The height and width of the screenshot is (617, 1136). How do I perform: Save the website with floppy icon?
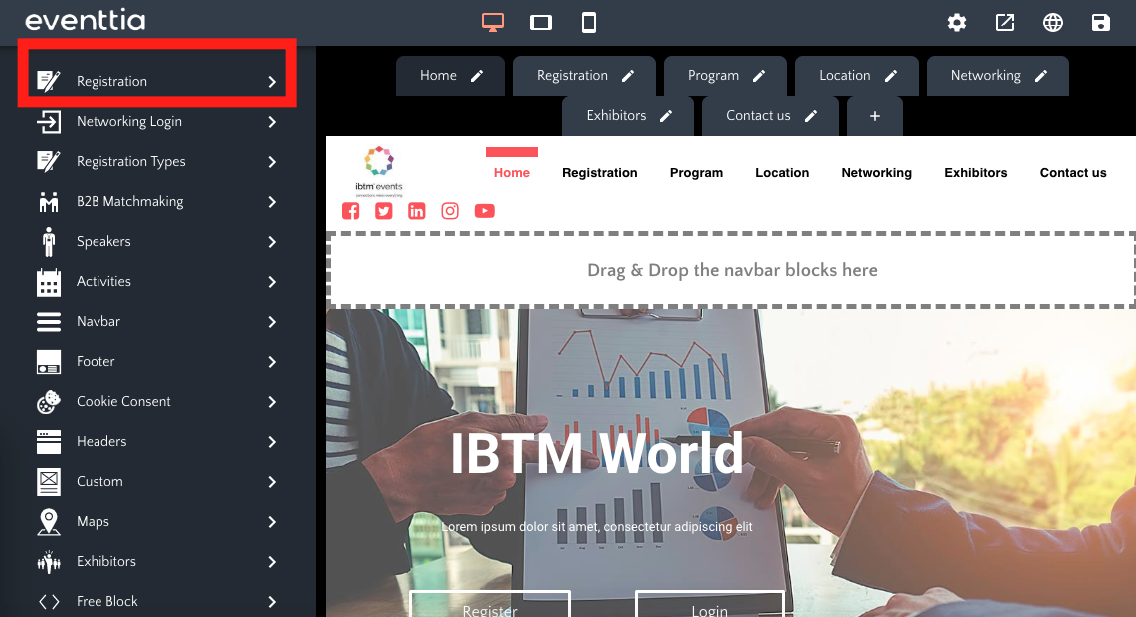1101,23
